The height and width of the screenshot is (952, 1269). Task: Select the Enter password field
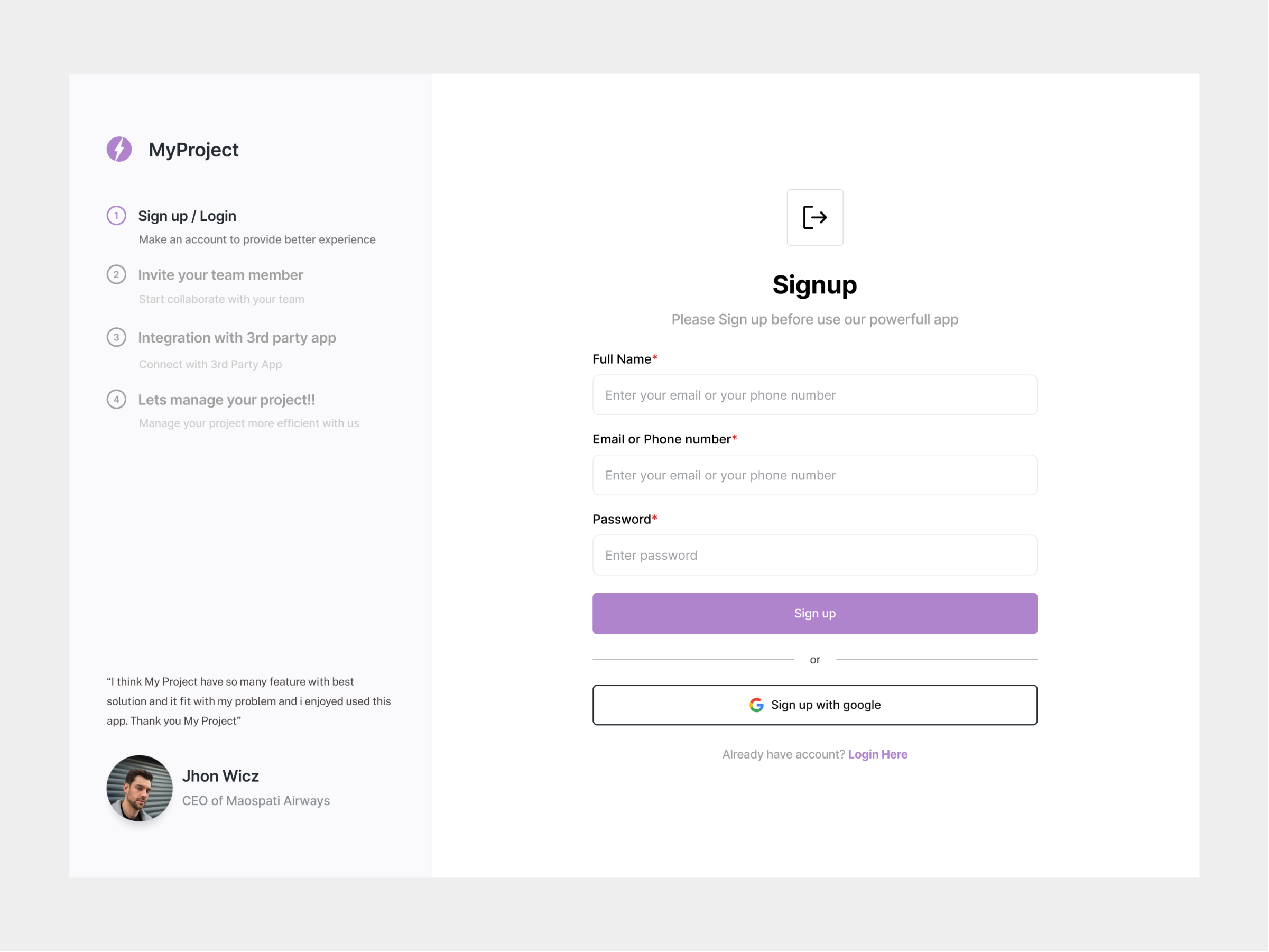point(814,555)
